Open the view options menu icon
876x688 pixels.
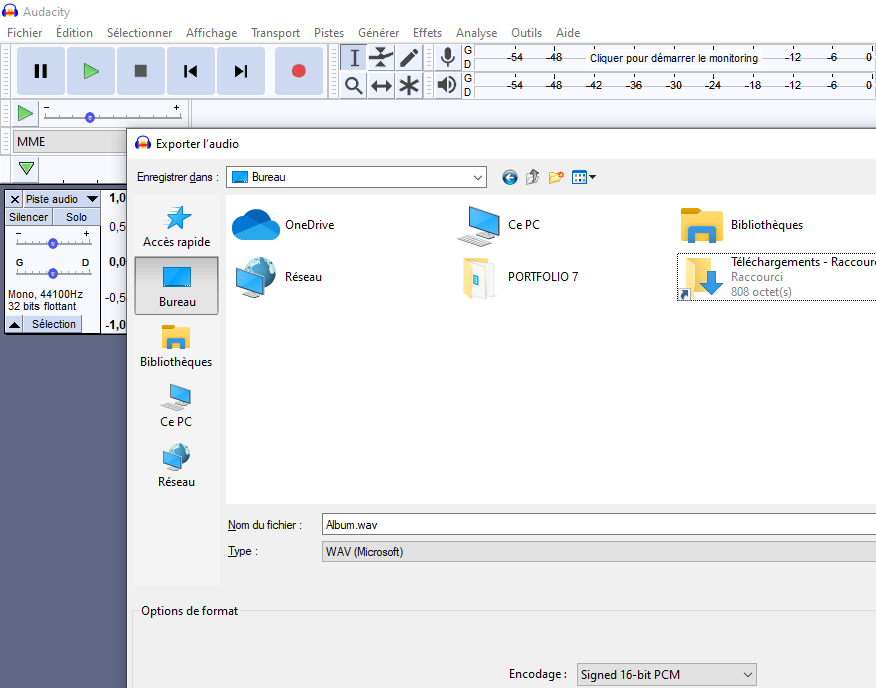point(584,178)
